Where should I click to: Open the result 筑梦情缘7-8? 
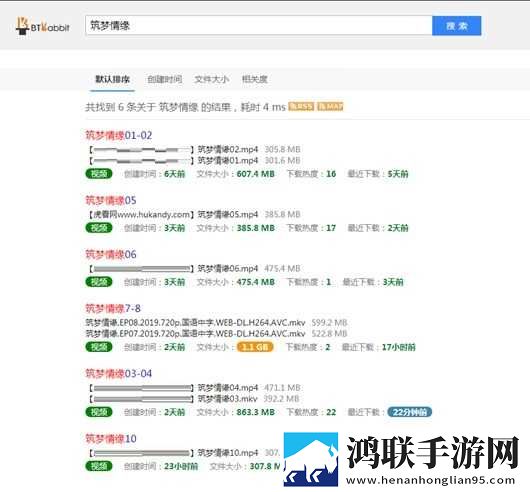113,308
